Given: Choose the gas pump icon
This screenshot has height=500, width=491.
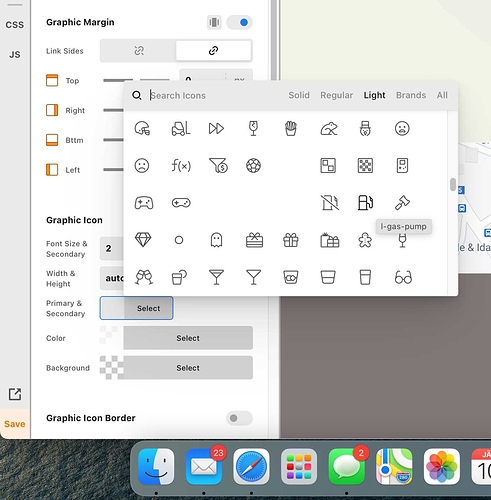Looking at the screenshot, I should 365,202.
